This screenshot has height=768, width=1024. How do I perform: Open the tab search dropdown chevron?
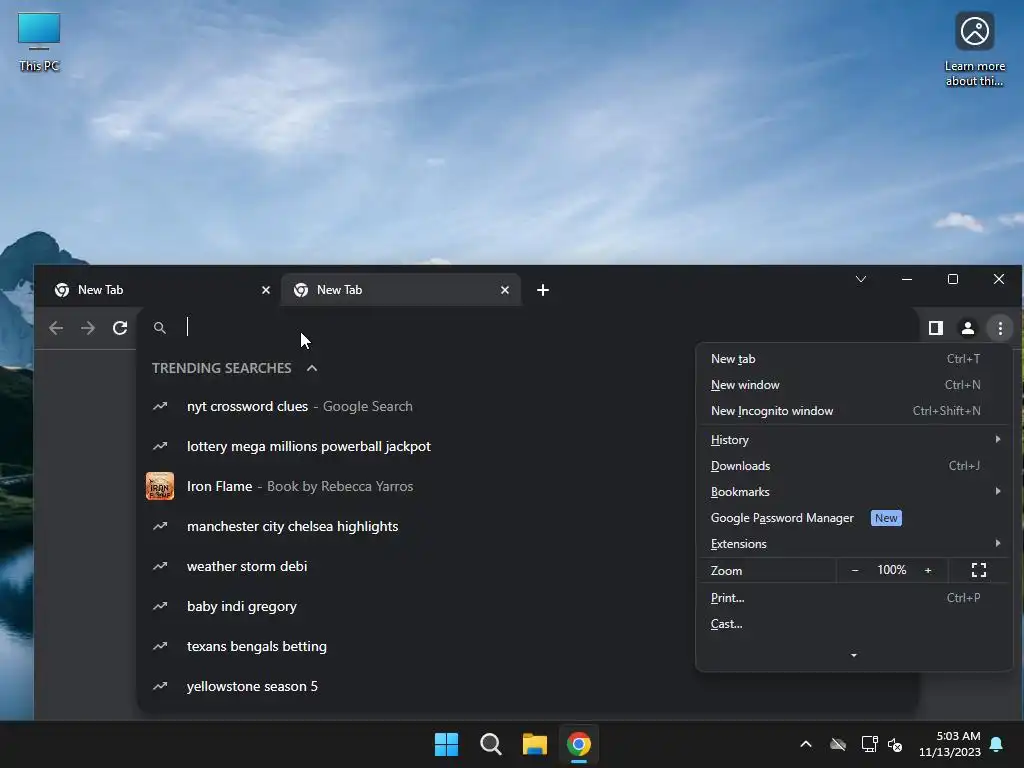(x=861, y=280)
